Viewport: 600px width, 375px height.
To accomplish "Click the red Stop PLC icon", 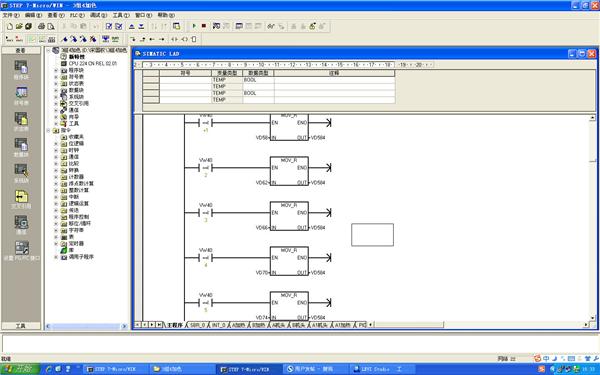I will click(204, 26).
